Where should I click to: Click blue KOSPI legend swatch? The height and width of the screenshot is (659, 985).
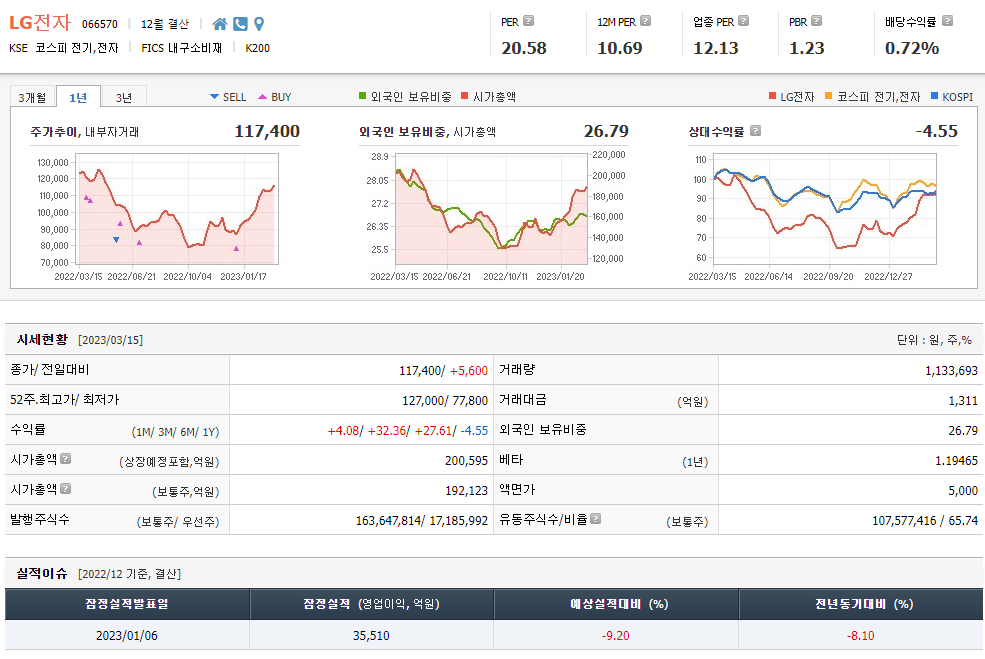934,95
